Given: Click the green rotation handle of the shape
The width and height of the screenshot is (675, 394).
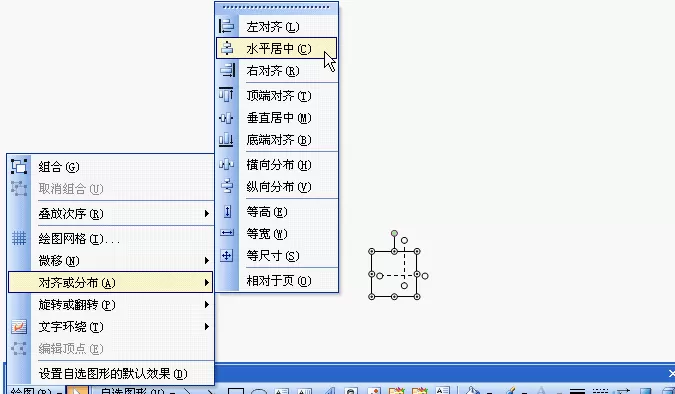Looking at the screenshot, I should [394, 233].
